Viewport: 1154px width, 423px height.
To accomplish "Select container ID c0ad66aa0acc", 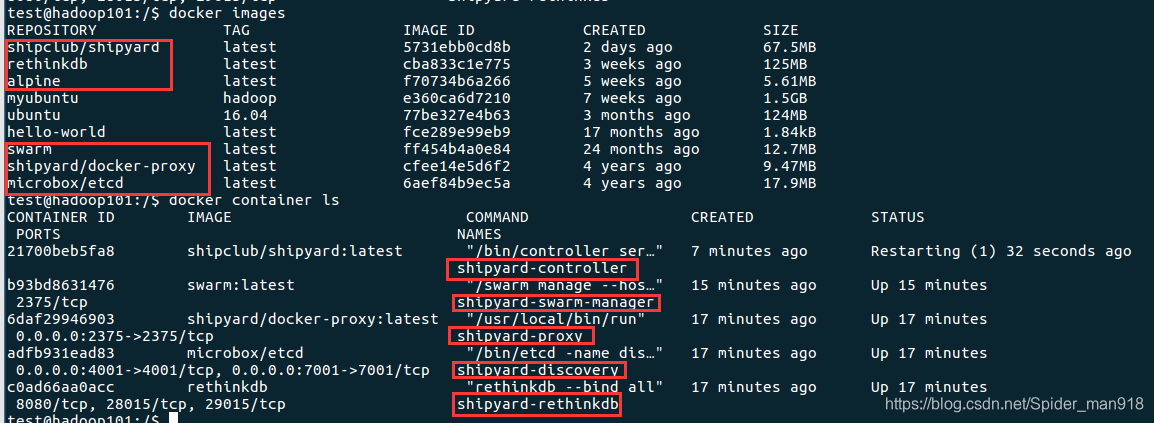I will tap(60, 386).
